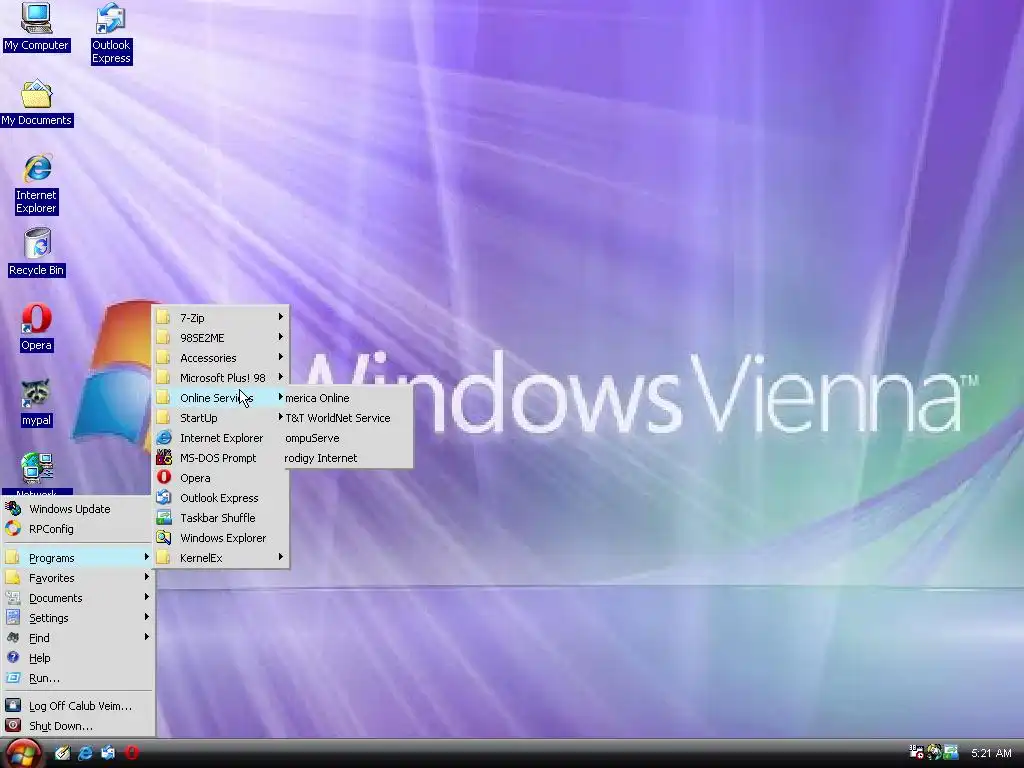The width and height of the screenshot is (1024, 768).
Task: Select America Online in Online Services
Action: pyautogui.click(x=348, y=398)
